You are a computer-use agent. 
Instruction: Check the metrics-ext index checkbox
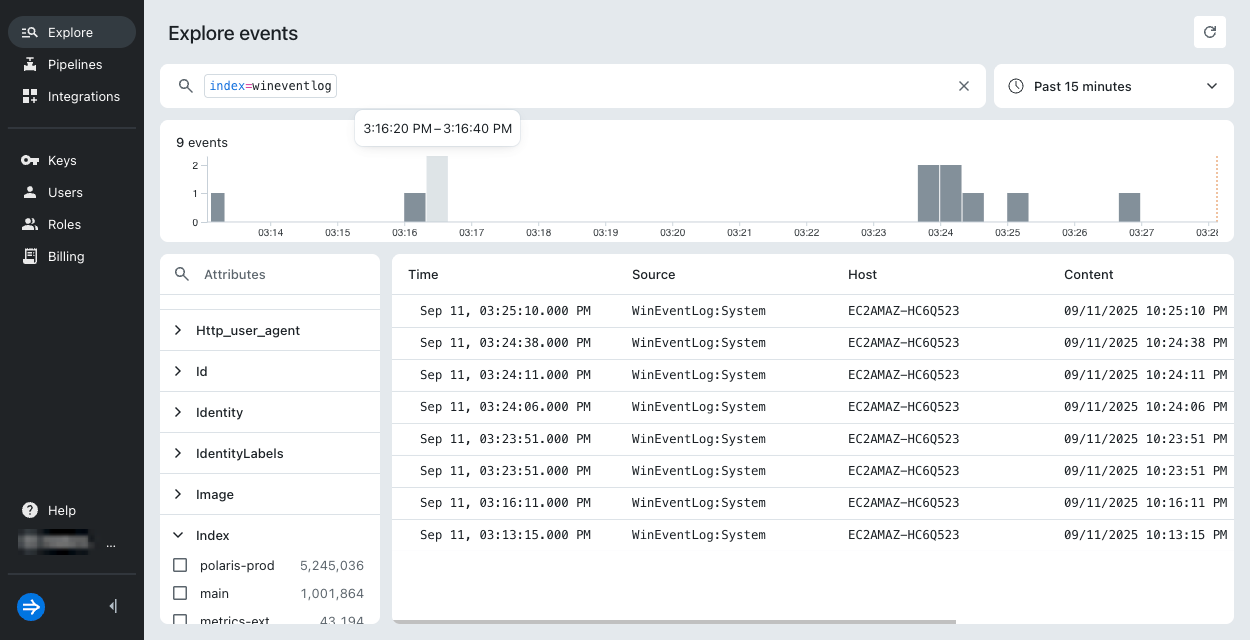coord(180,620)
